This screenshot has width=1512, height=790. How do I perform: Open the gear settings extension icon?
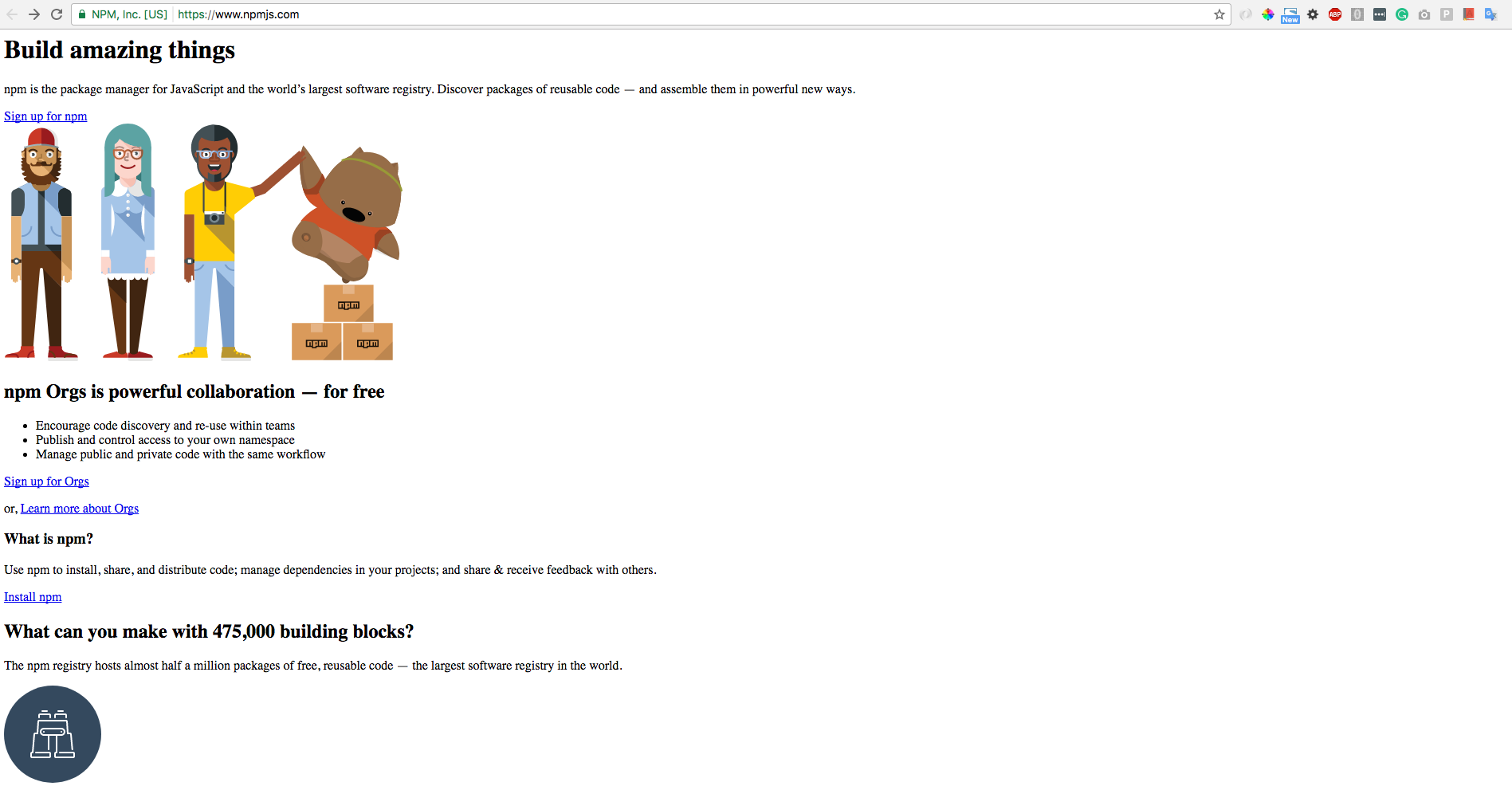[1313, 14]
